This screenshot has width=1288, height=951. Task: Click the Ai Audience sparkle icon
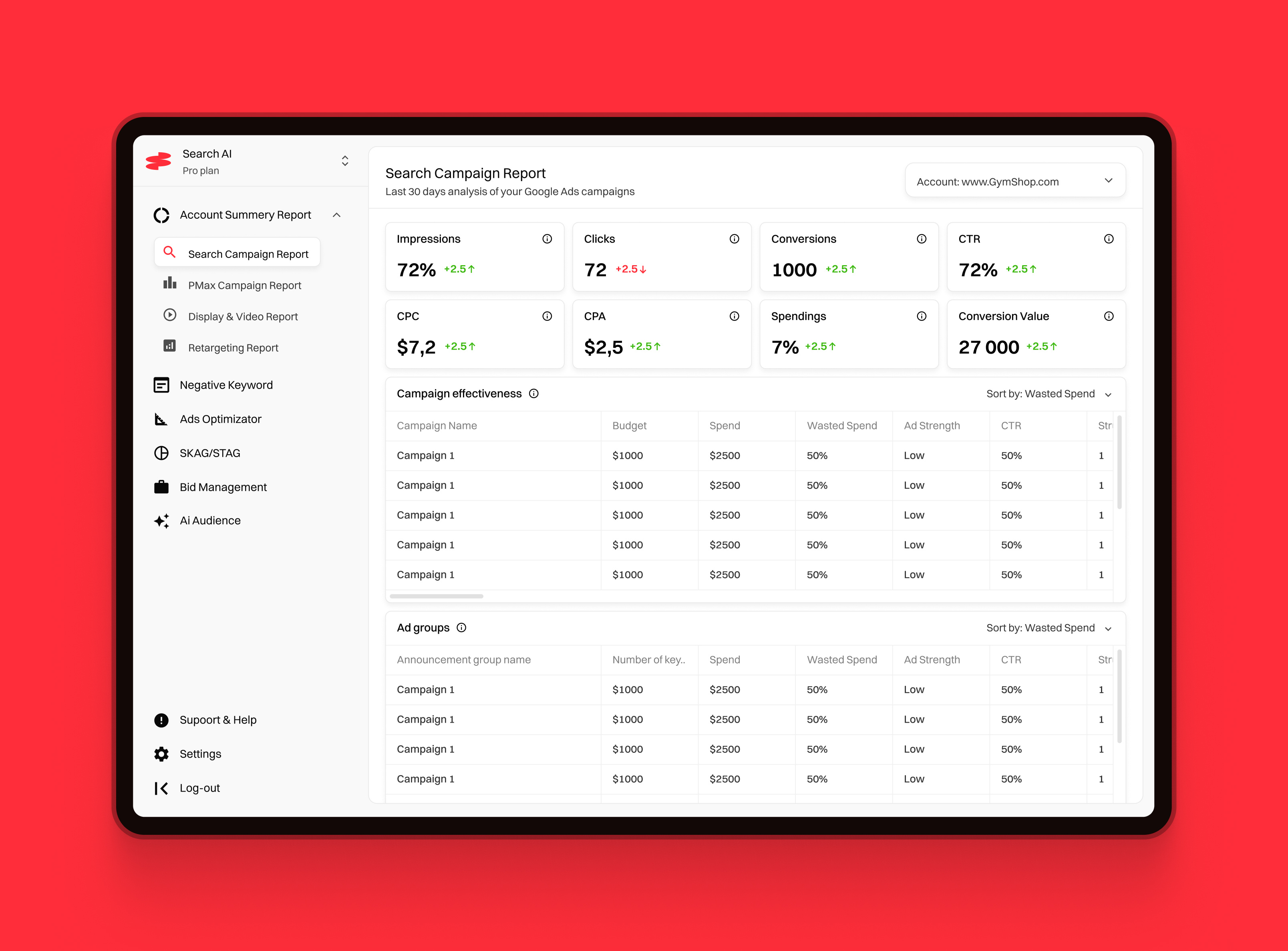point(161,521)
